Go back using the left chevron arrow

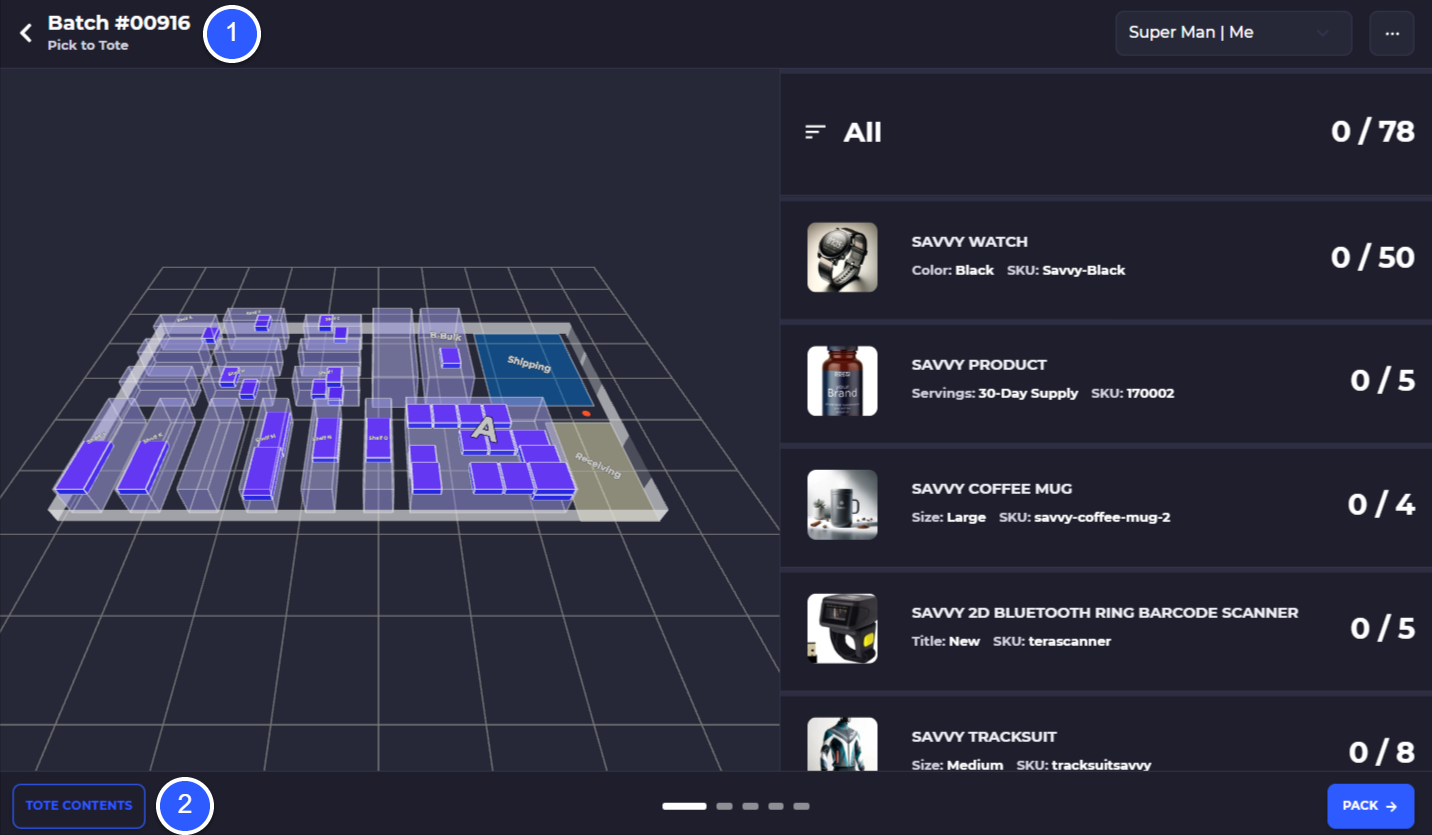[26, 33]
